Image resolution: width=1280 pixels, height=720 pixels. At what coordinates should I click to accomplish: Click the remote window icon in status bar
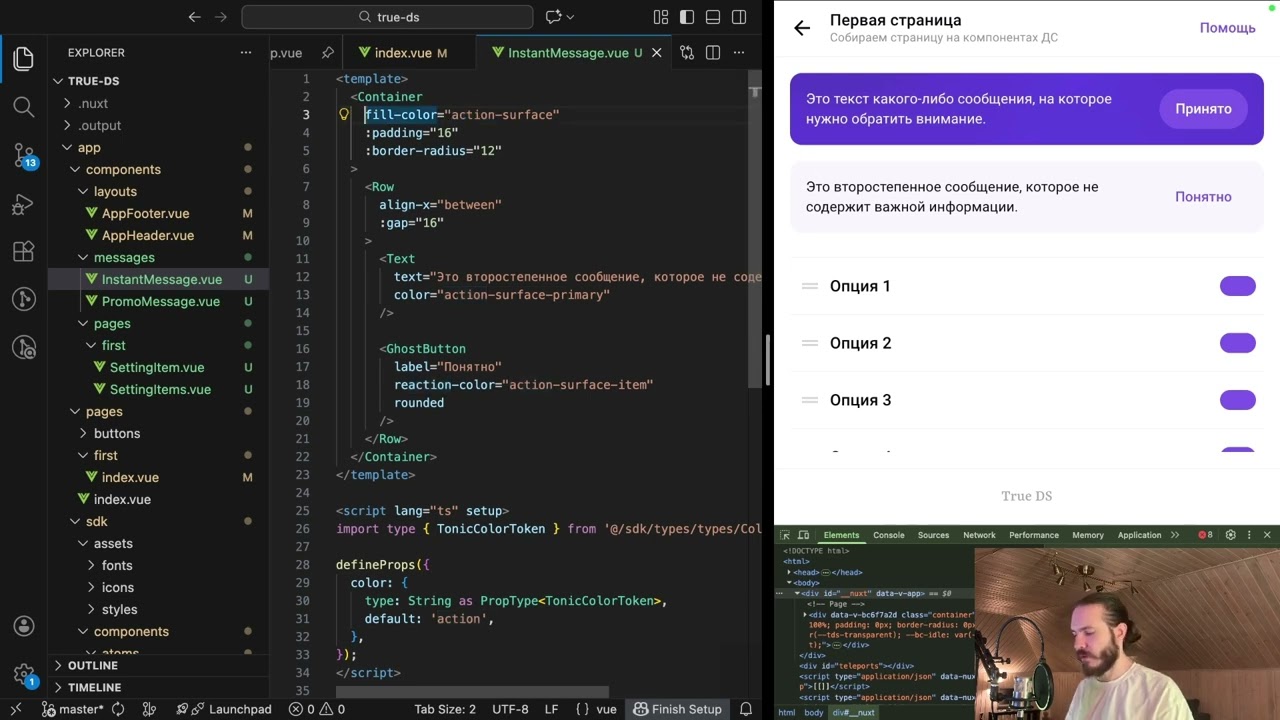tap(15, 709)
